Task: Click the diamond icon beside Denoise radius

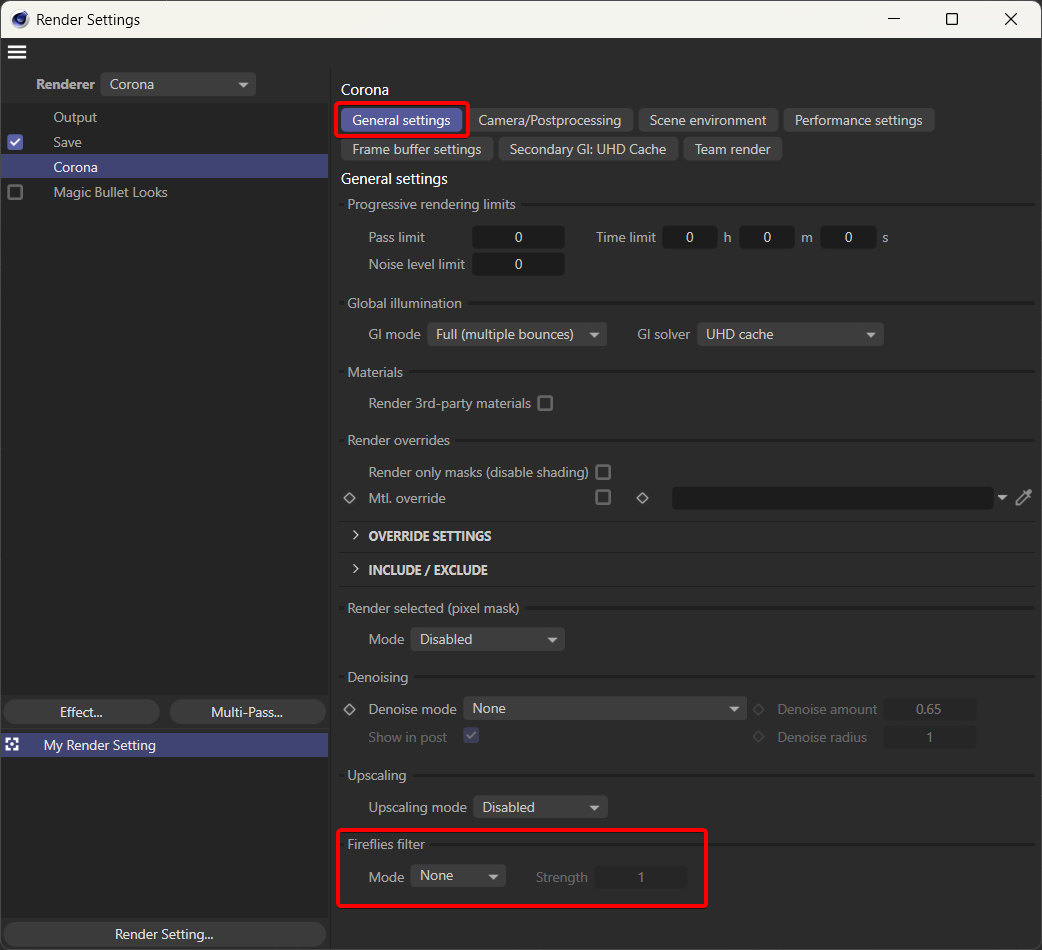Action: point(758,737)
